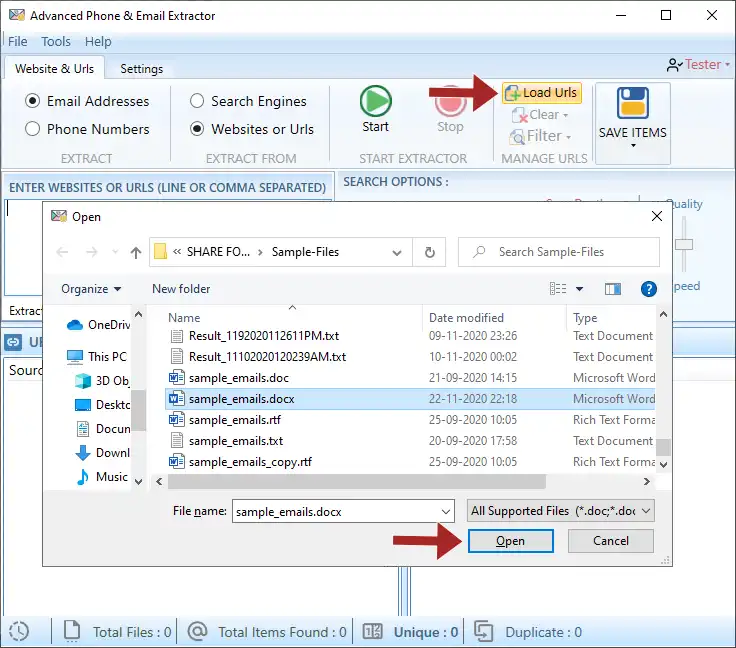Open the File name combo box dropdown
The image size is (736, 648).
446,511
